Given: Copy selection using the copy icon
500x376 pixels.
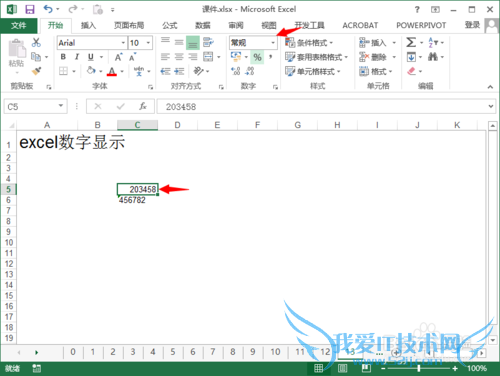Looking at the screenshot, I should (36, 57).
